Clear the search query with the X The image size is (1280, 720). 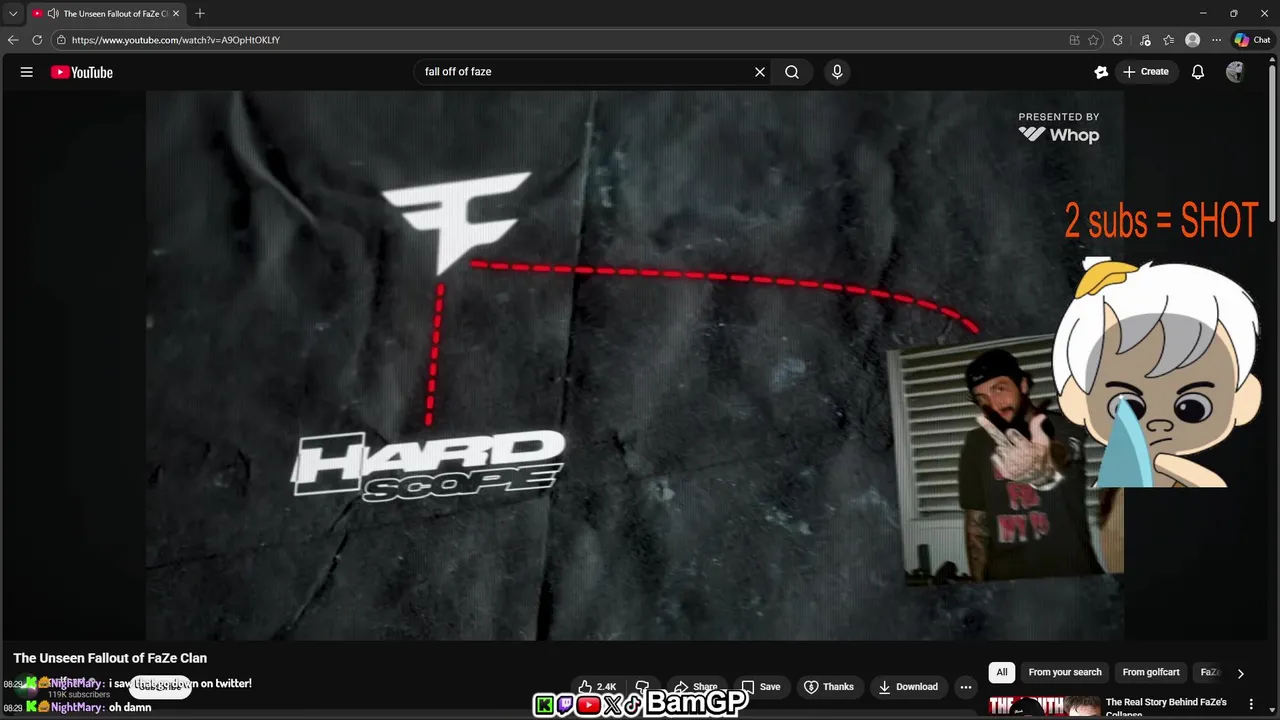click(x=760, y=72)
